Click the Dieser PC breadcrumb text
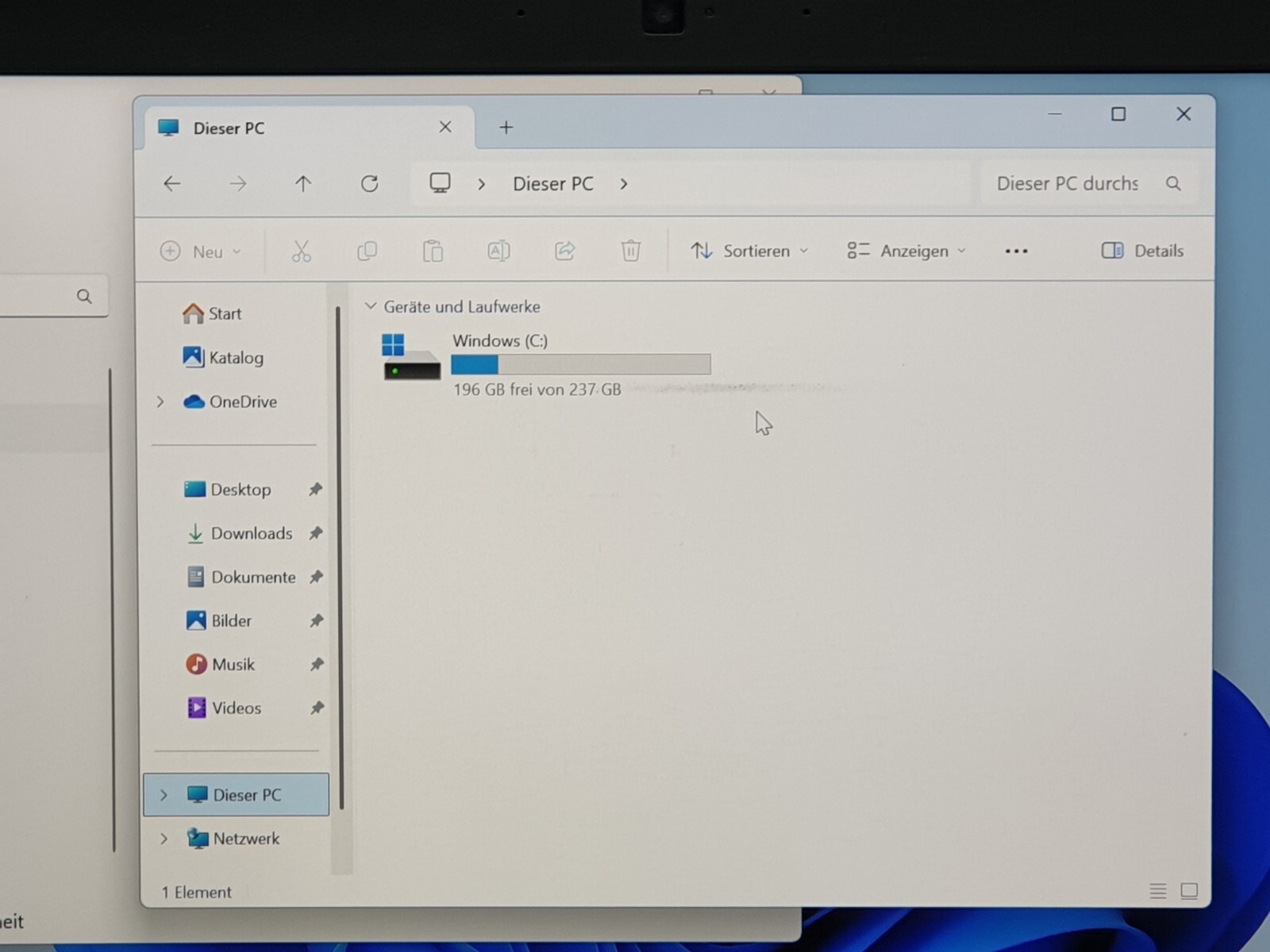1270x952 pixels. click(553, 184)
